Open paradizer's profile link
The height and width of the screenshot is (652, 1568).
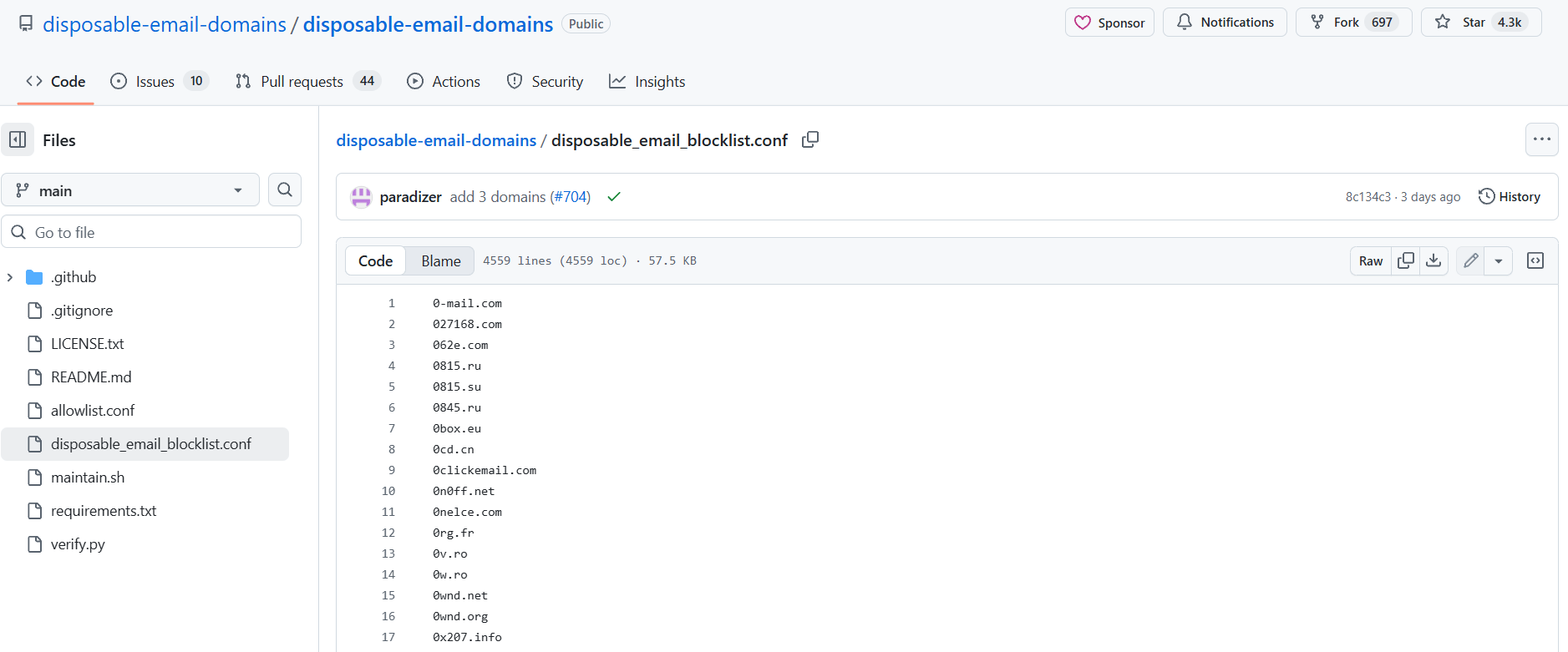[410, 197]
